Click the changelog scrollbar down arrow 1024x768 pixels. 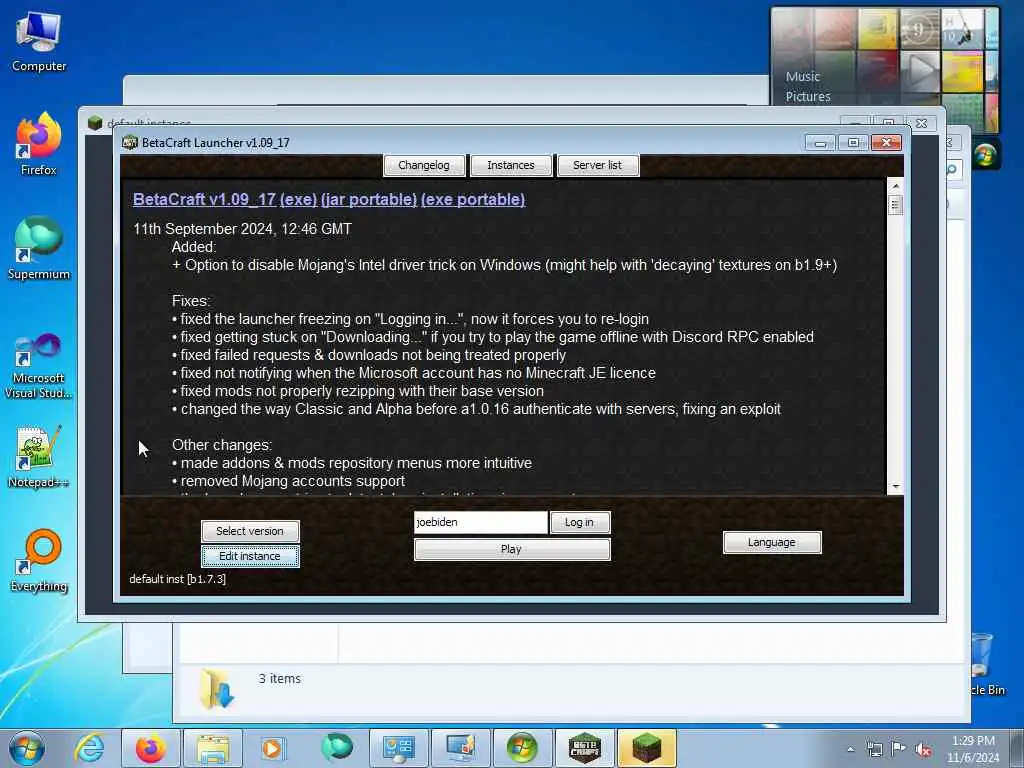tap(895, 487)
